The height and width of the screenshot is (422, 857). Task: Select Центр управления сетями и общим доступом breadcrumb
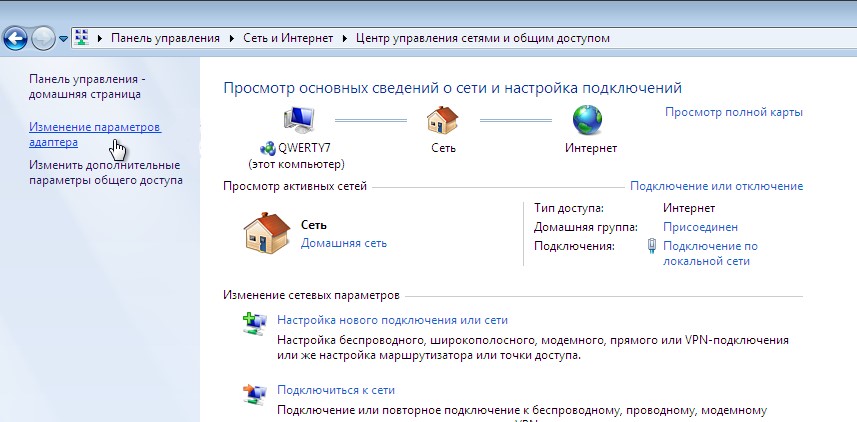(483, 38)
